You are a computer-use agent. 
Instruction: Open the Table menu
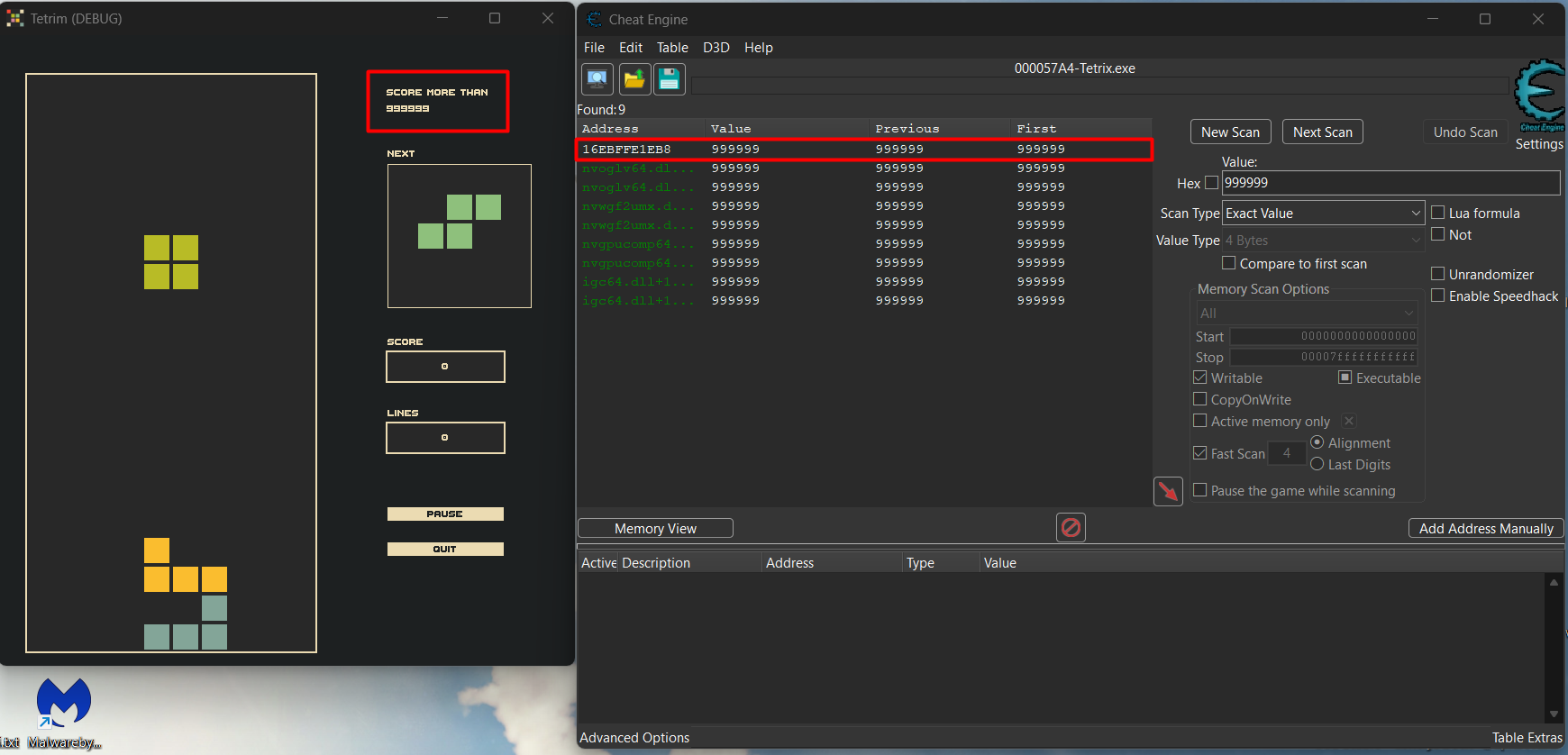click(x=672, y=48)
